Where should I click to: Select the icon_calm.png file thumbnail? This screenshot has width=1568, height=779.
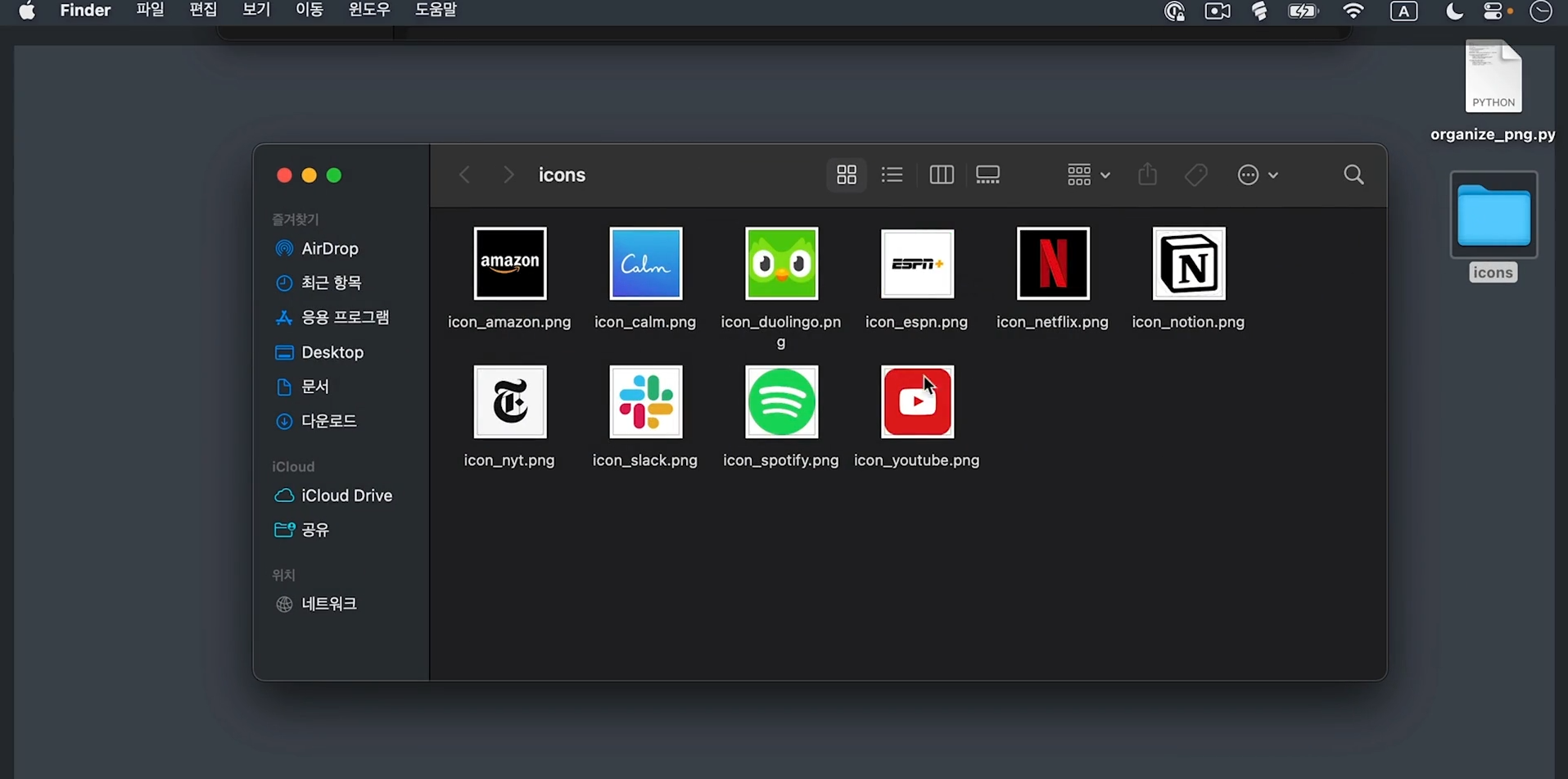tap(645, 264)
